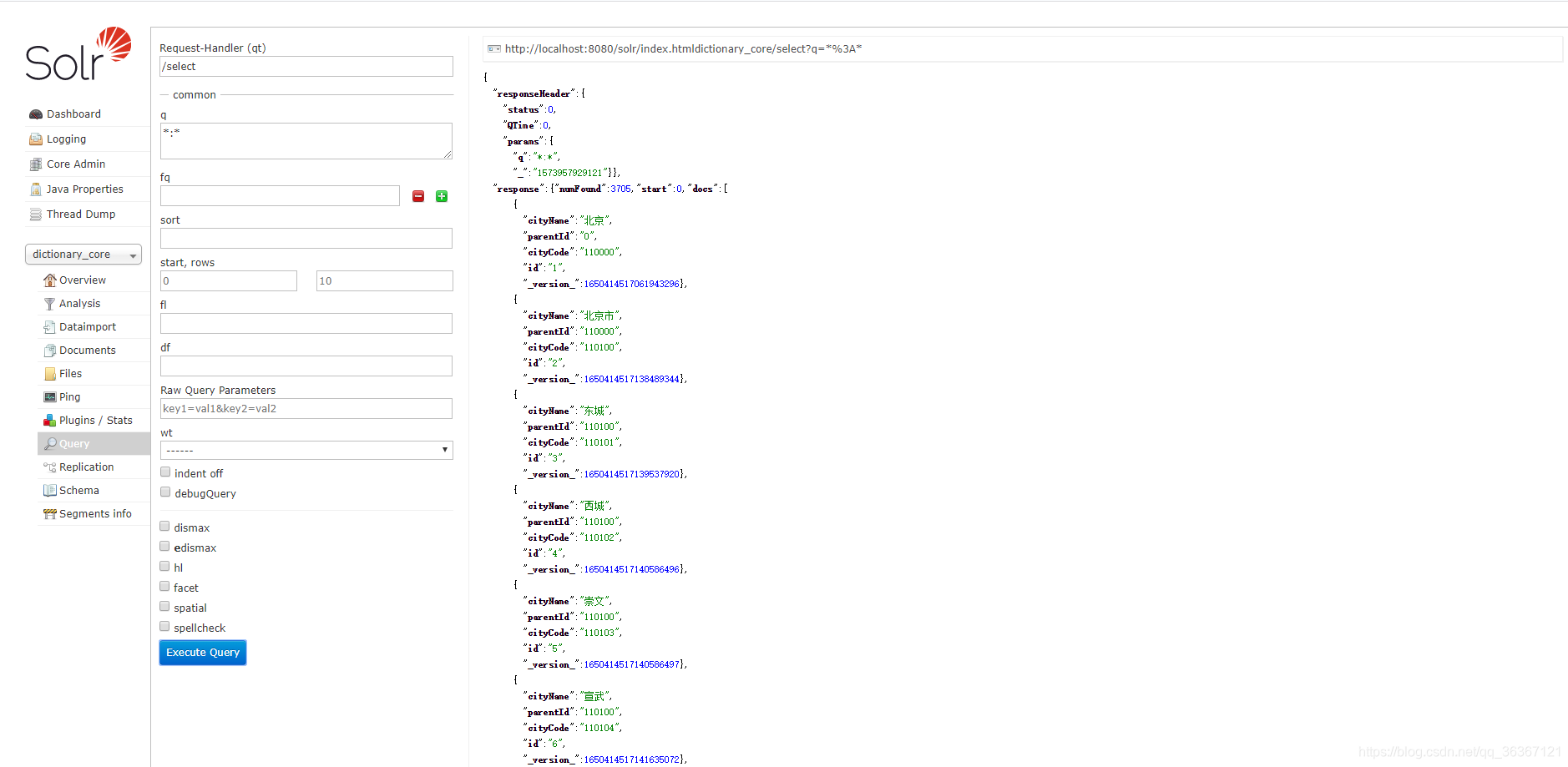Screen dimensions: 1568x767
Task: Click the _version_ value 1650414517061943296
Action: click(x=632, y=285)
